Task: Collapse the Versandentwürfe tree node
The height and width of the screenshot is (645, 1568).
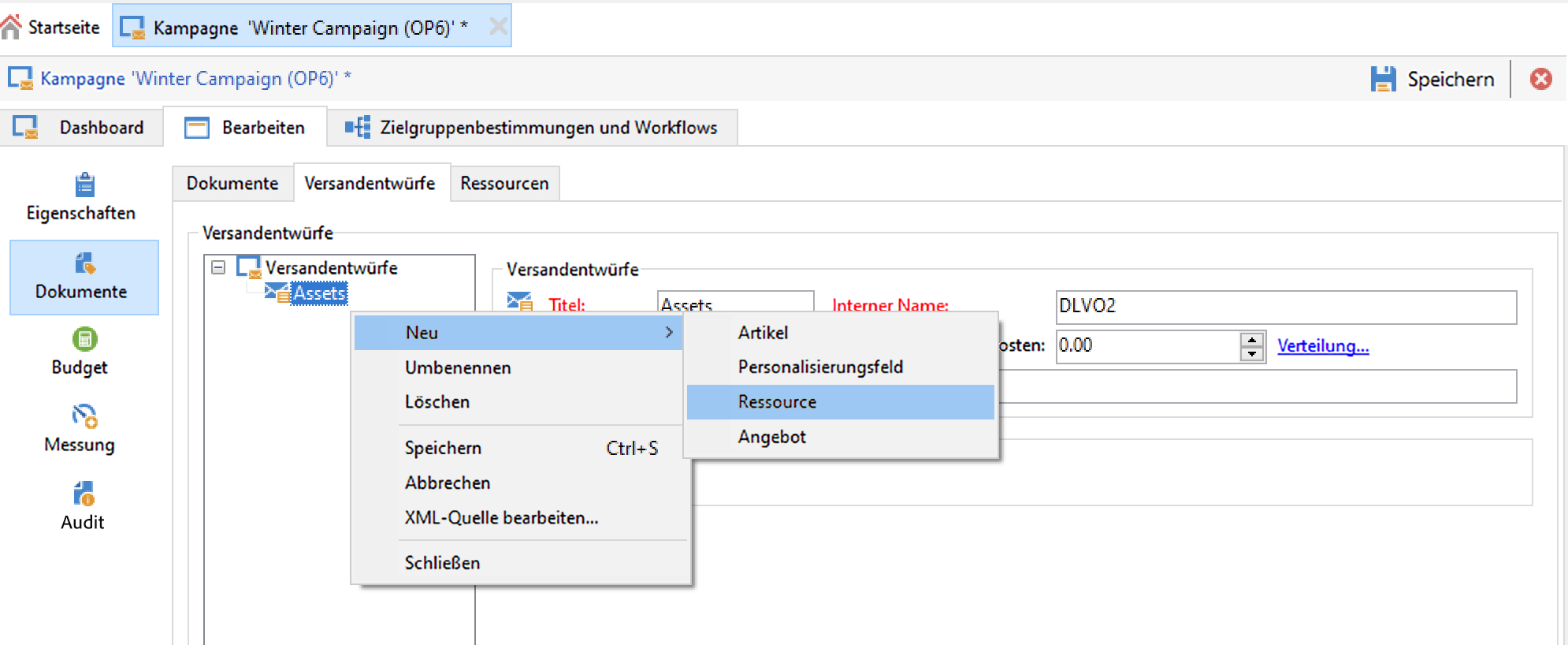Action: coord(218,267)
